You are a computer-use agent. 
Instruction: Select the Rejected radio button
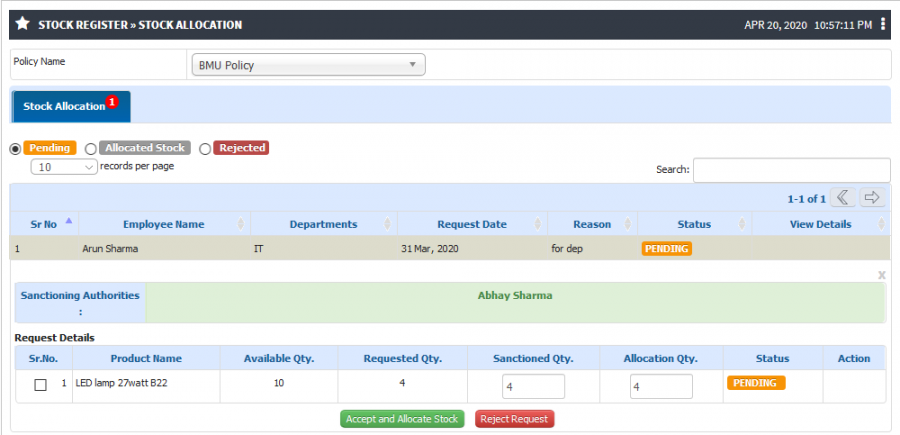205,149
